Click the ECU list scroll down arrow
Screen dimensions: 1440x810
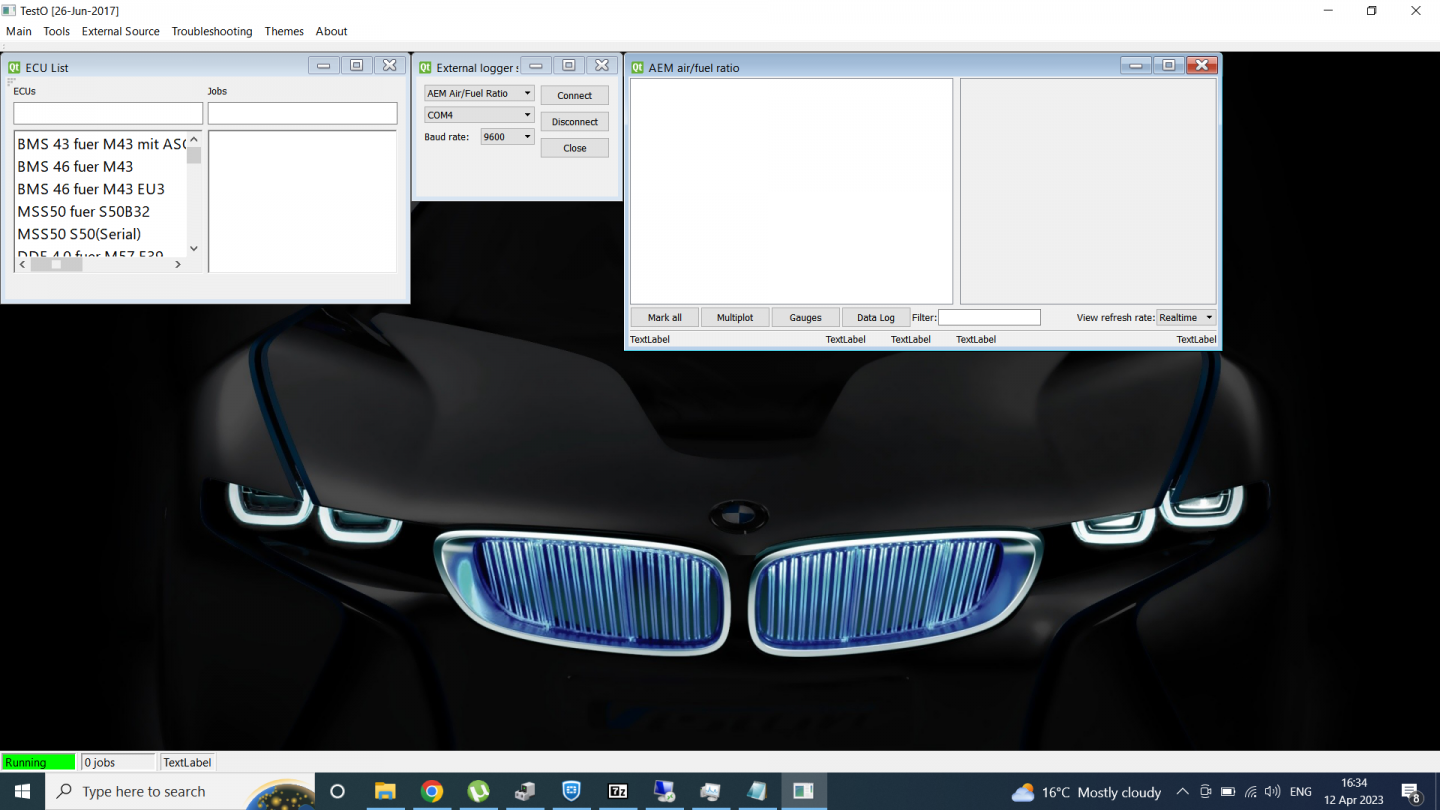(x=194, y=248)
